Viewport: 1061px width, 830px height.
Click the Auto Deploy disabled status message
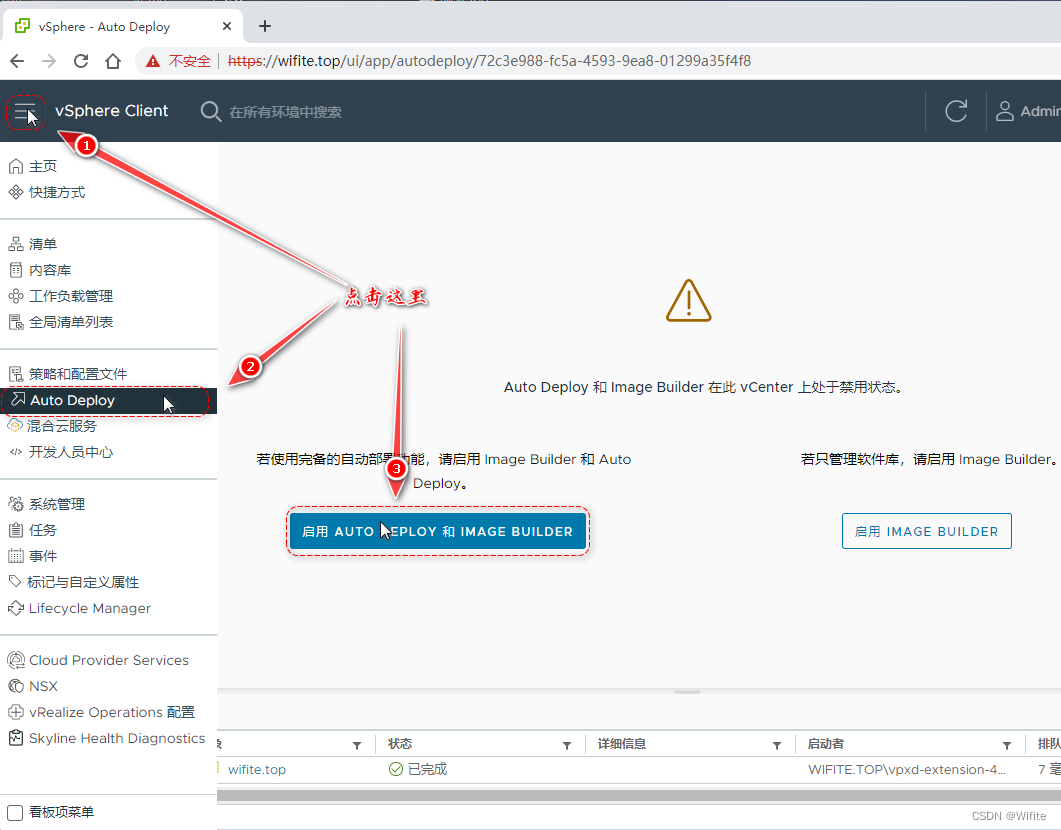click(704, 387)
